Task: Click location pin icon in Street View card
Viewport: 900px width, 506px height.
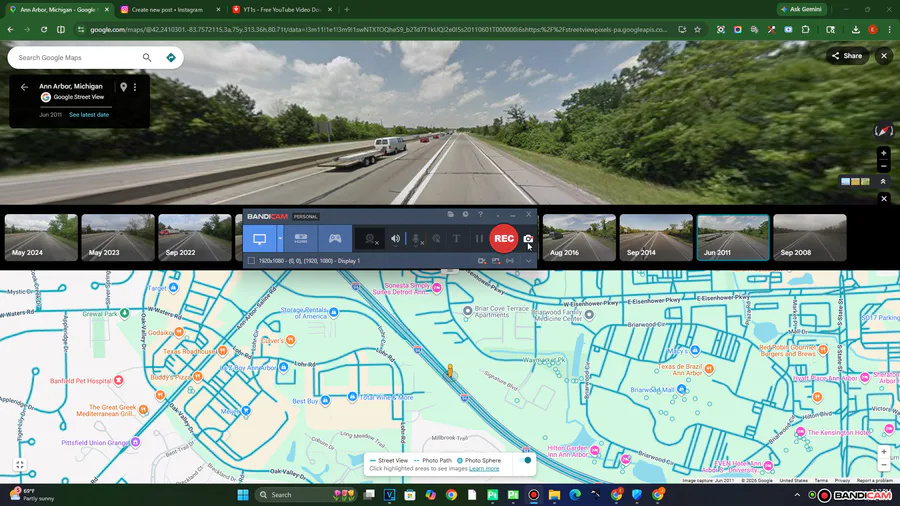Action: coord(123,87)
